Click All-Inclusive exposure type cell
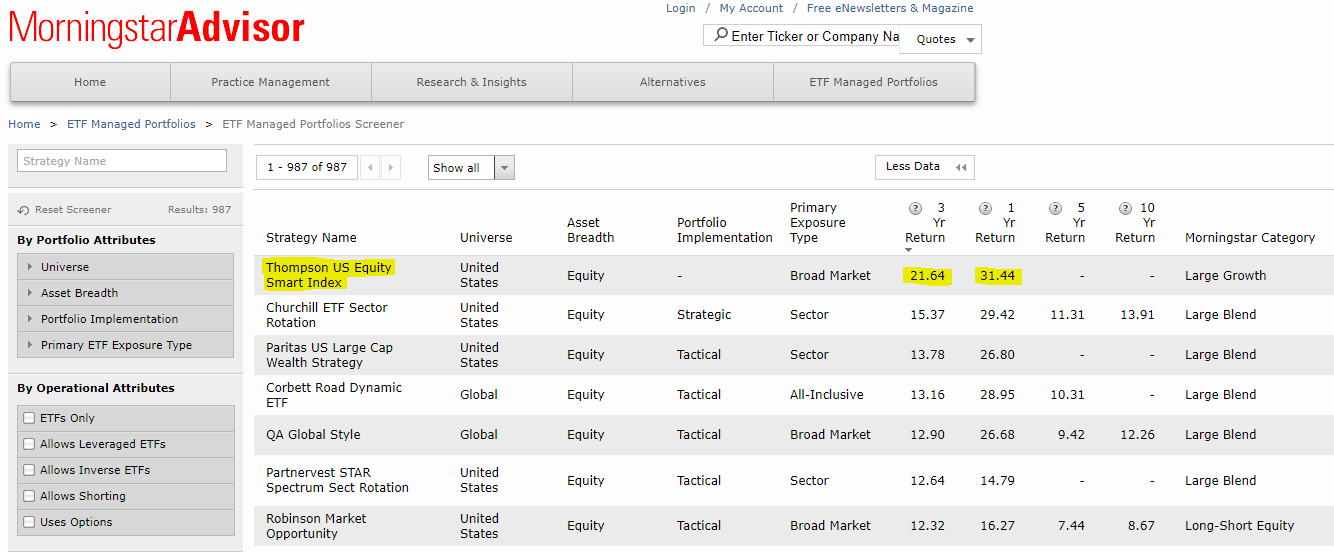1334x553 pixels. 827,395
